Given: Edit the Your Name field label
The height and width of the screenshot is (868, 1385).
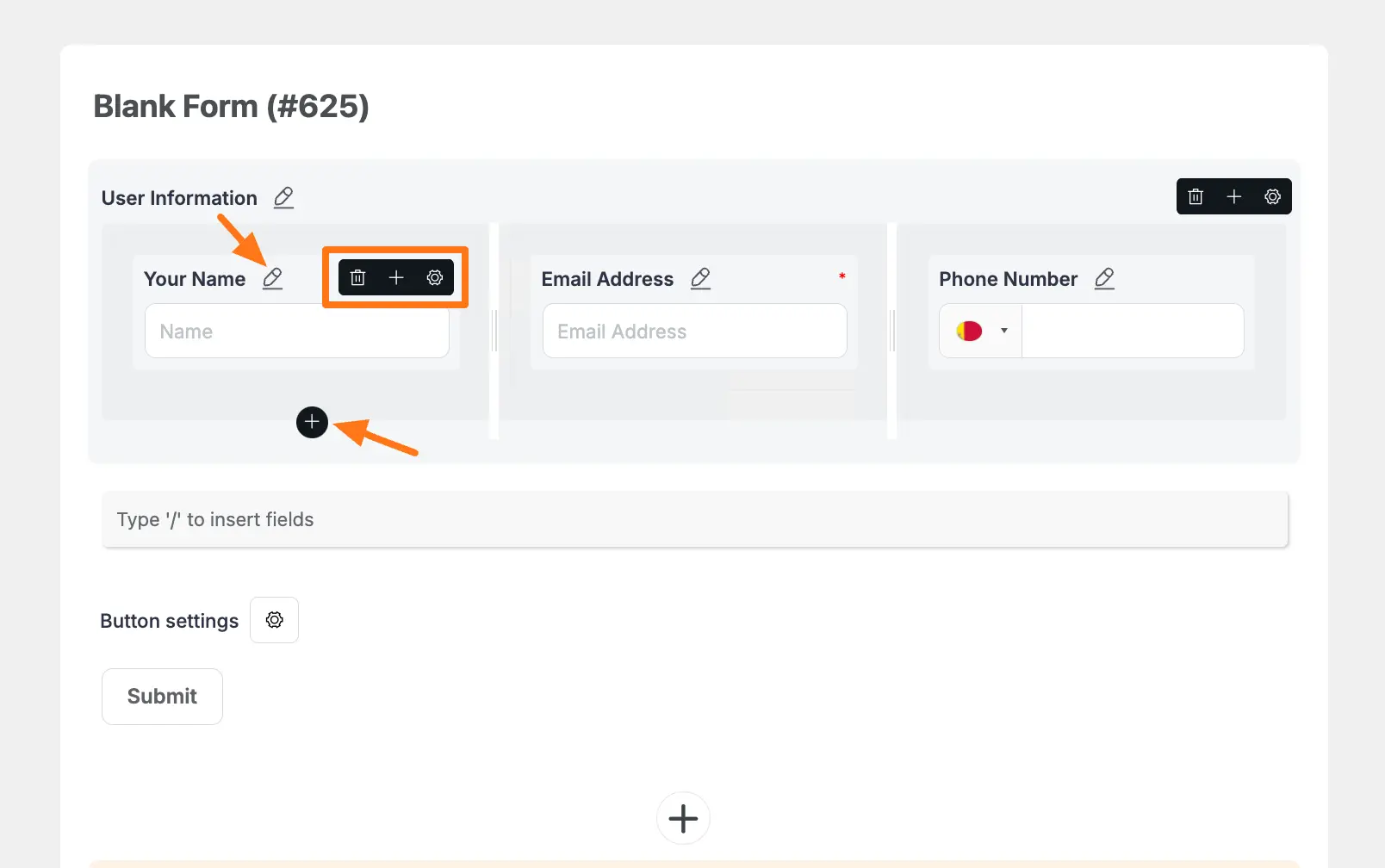Looking at the screenshot, I should tap(272, 279).
